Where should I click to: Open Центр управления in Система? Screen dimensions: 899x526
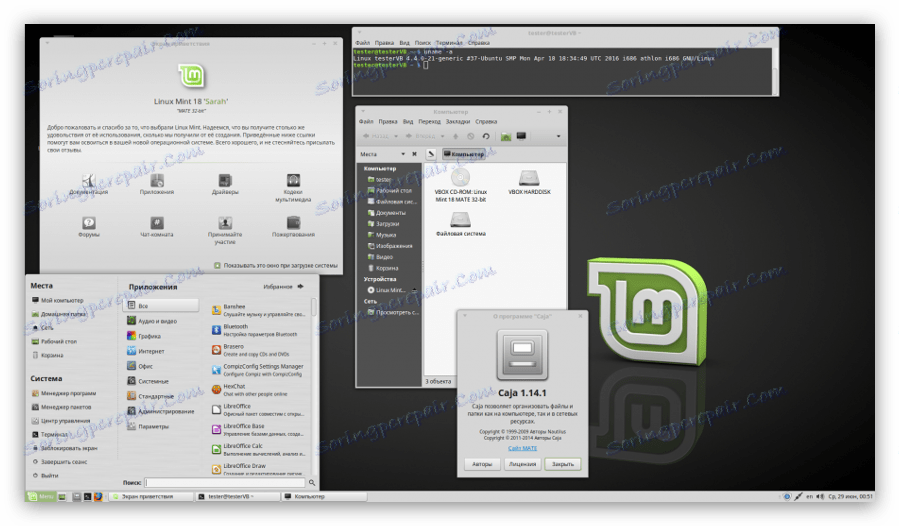(61, 420)
